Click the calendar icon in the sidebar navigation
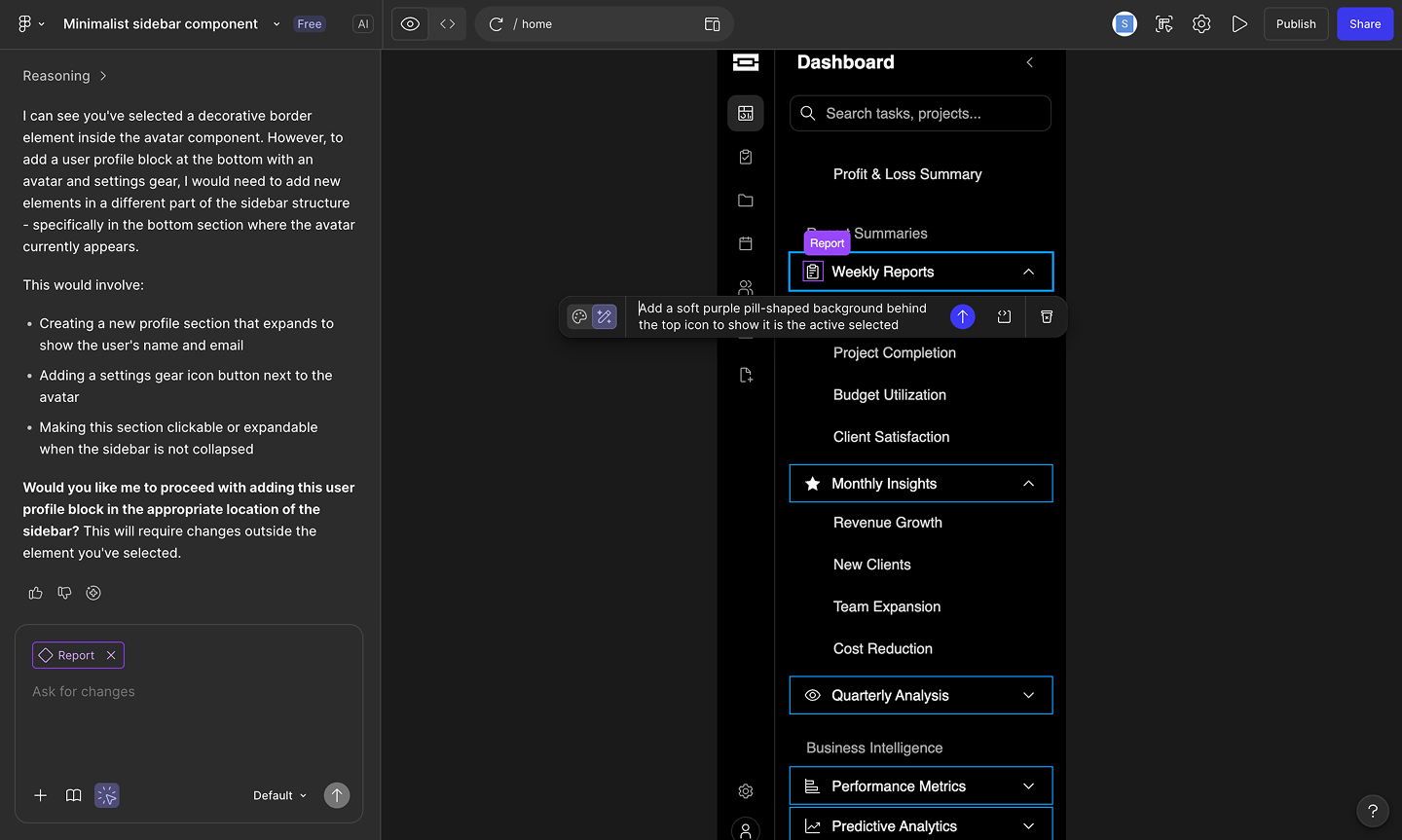 [745, 243]
